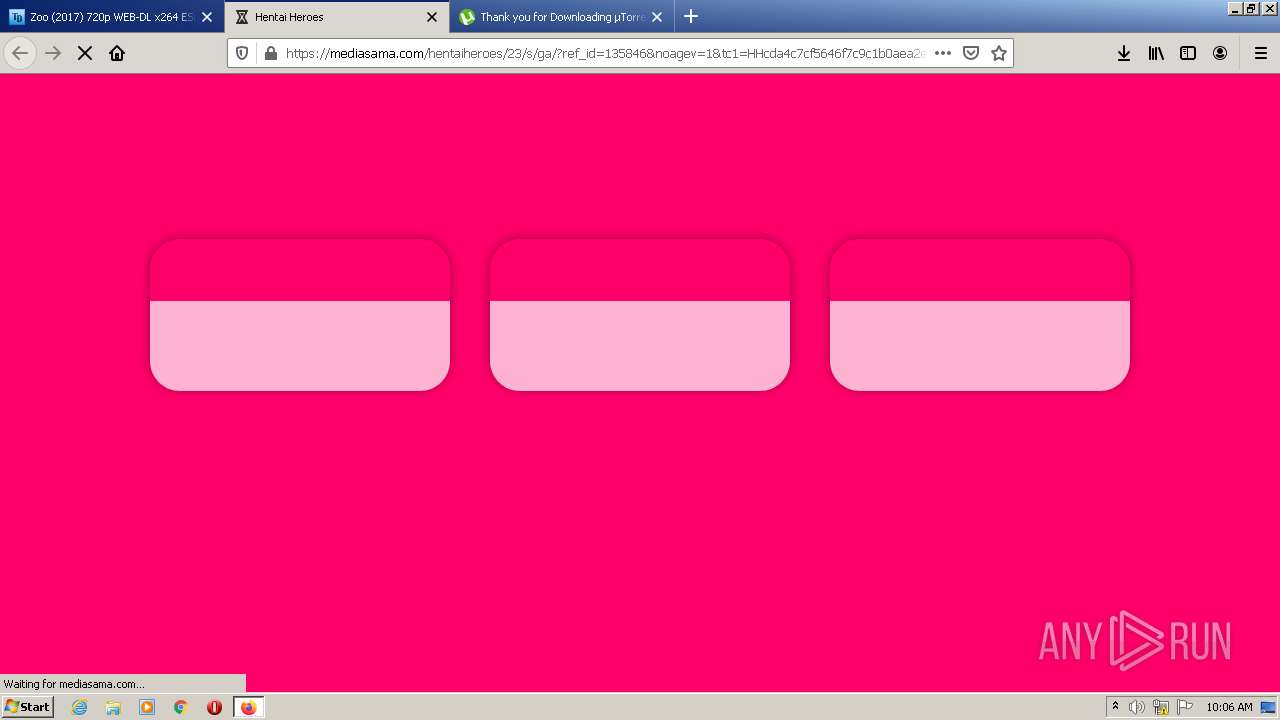Screen dimensions: 1280x720
Task: Go back to the previous page
Action: pos(20,53)
